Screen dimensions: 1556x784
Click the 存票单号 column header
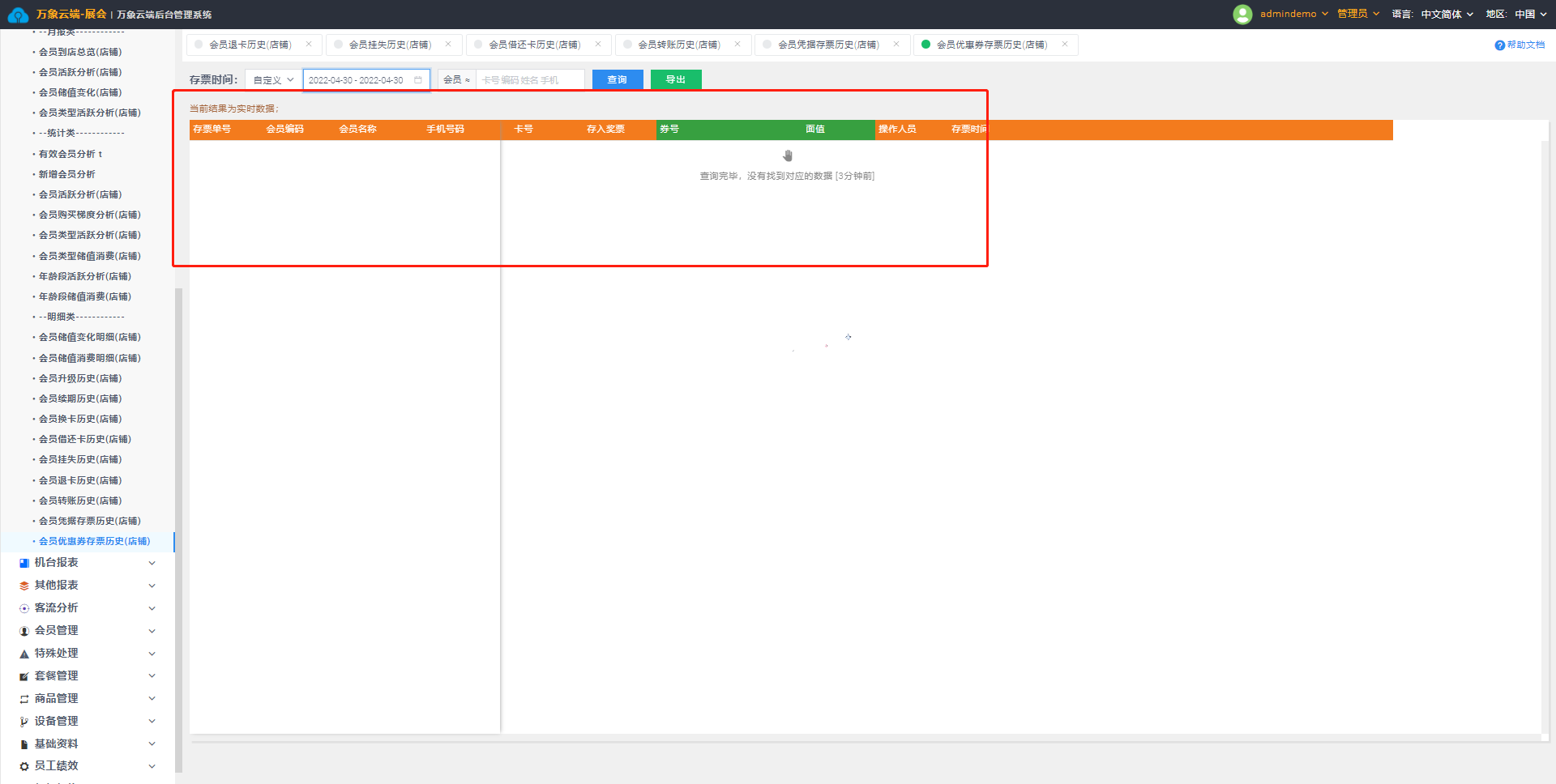pyautogui.click(x=212, y=130)
